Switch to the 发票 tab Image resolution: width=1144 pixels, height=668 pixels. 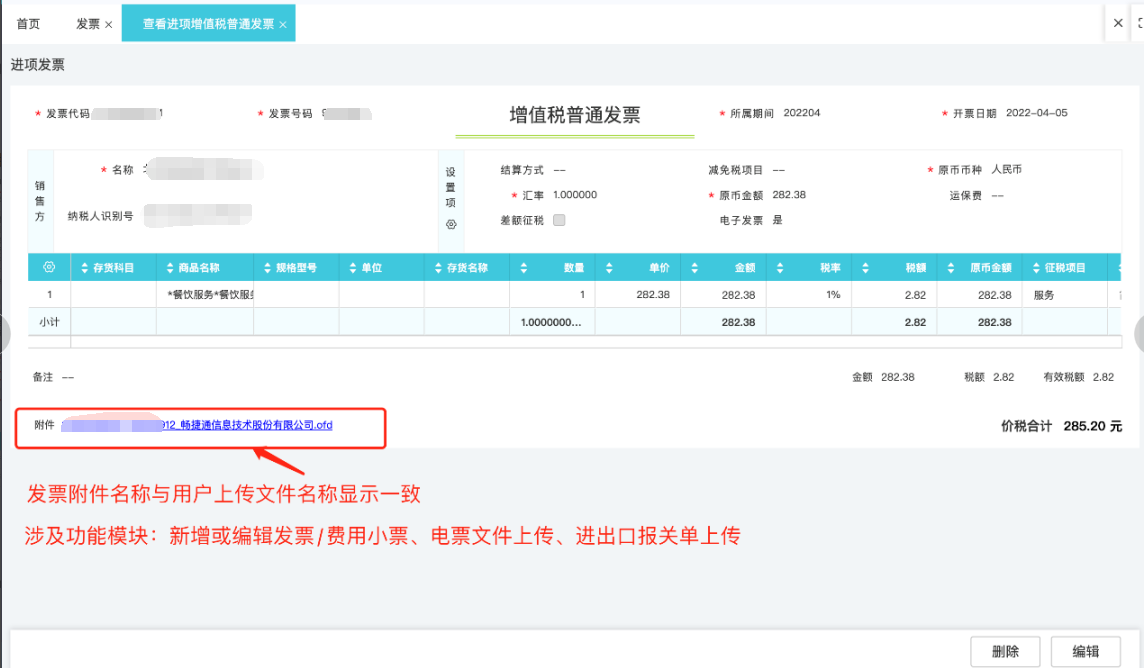pos(88,24)
